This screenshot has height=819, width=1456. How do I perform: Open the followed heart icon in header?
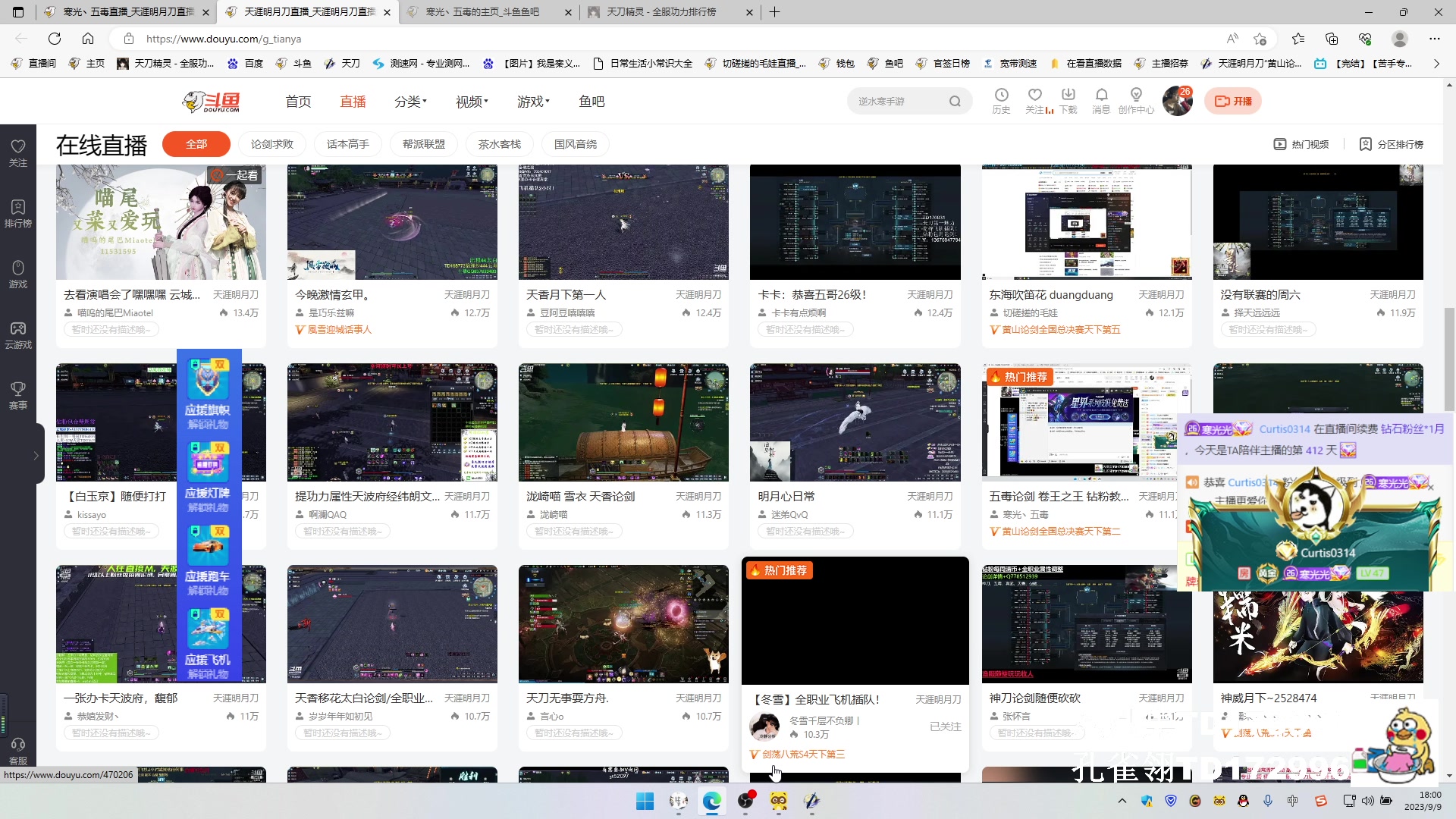pos(1034,95)
